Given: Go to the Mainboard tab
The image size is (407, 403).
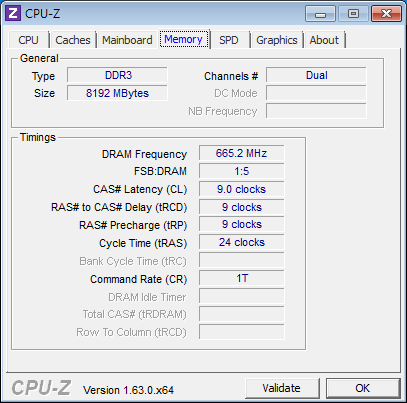Looking at the screenshot, I should click(x=127, y=40).
